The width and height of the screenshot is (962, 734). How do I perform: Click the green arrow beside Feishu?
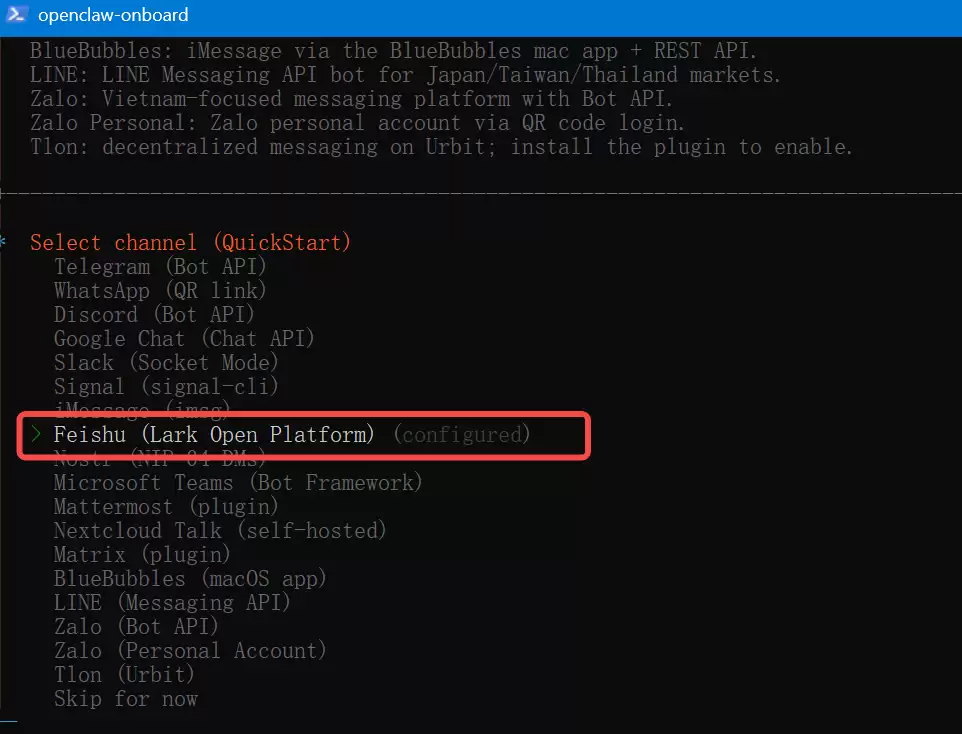[x=37, y=435]
